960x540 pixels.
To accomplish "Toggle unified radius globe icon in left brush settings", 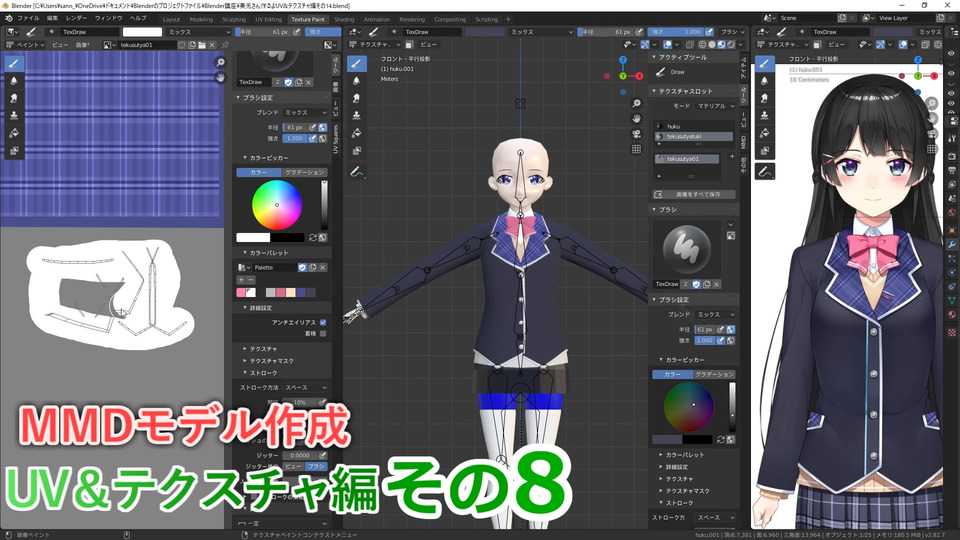I will (x=323, y=127).
